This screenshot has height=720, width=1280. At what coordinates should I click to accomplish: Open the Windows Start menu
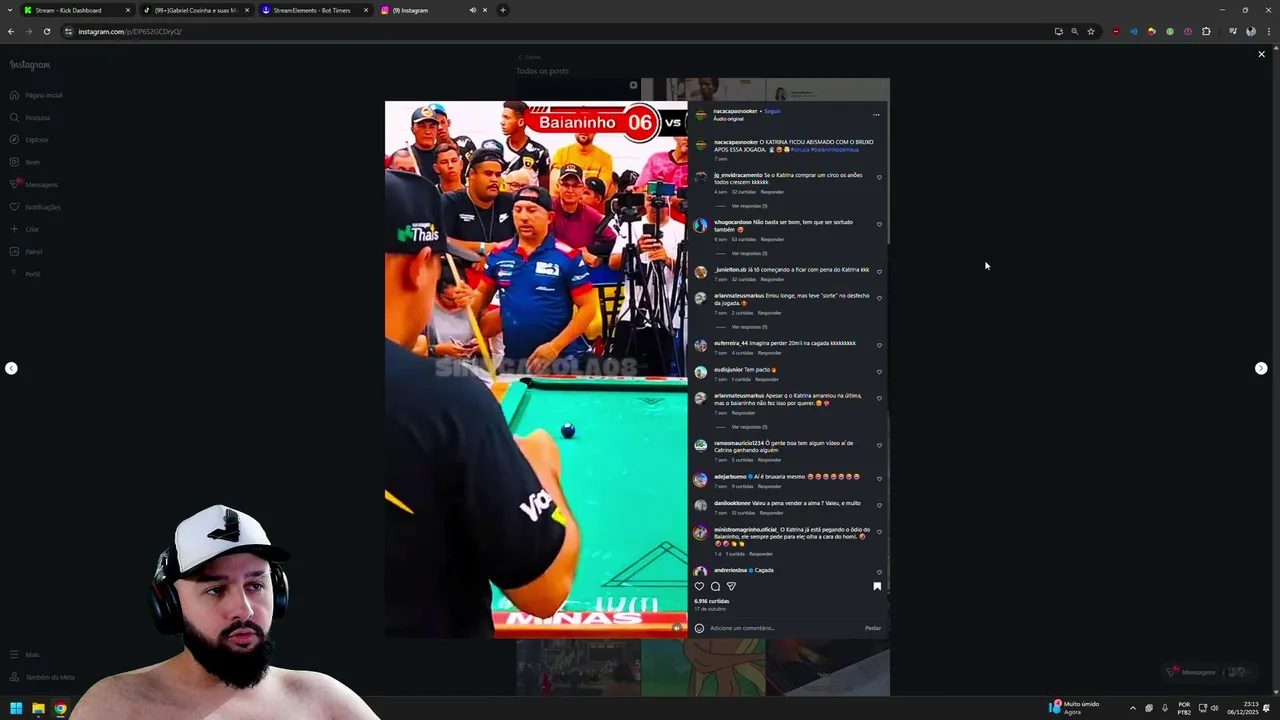[16, 708]
